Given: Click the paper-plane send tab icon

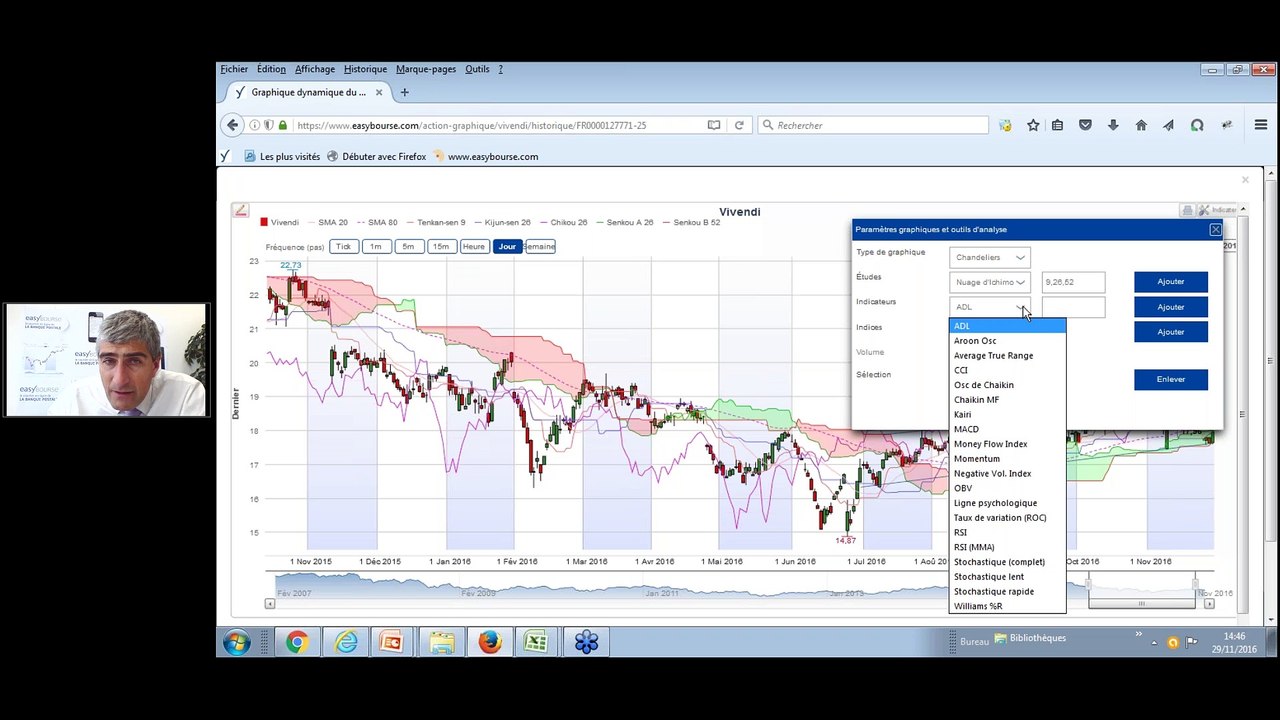Looking at the screenshot, I should pos(1168,125).
